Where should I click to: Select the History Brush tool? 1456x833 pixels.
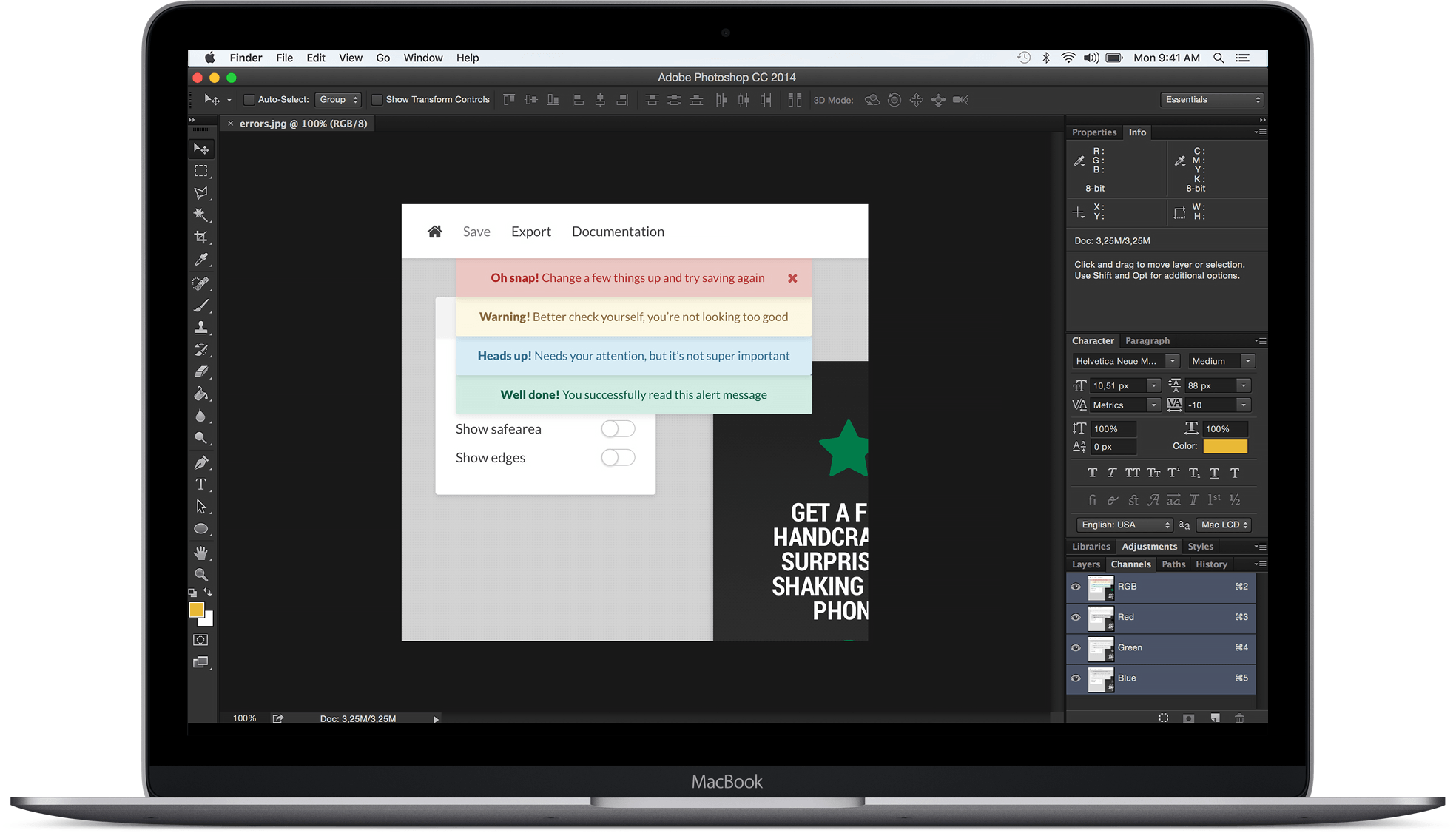(201, 350)
